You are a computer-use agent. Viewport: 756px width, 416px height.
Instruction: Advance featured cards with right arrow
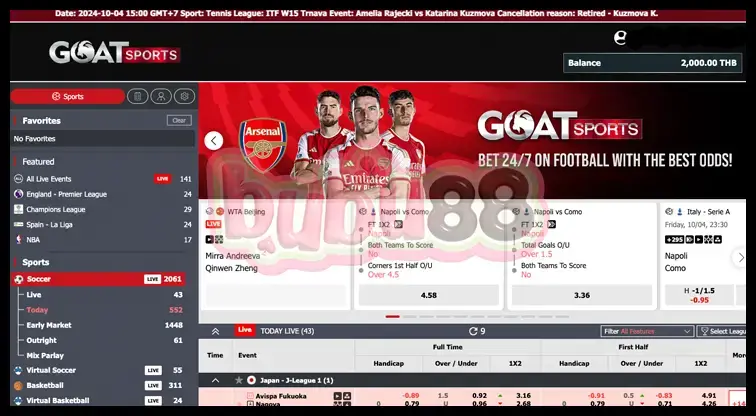coord(740,257)
